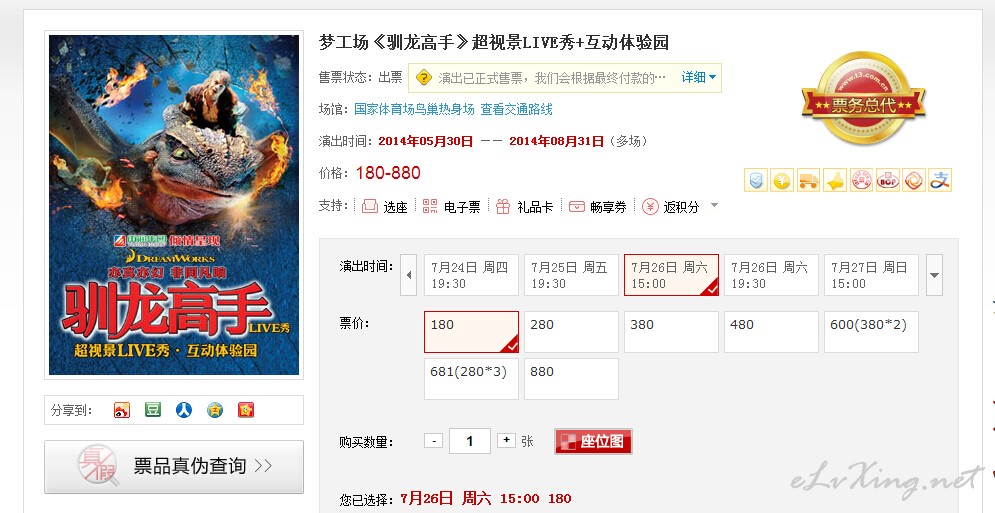
Task: Share to Douban via green icon
Action: coord(153,410)
